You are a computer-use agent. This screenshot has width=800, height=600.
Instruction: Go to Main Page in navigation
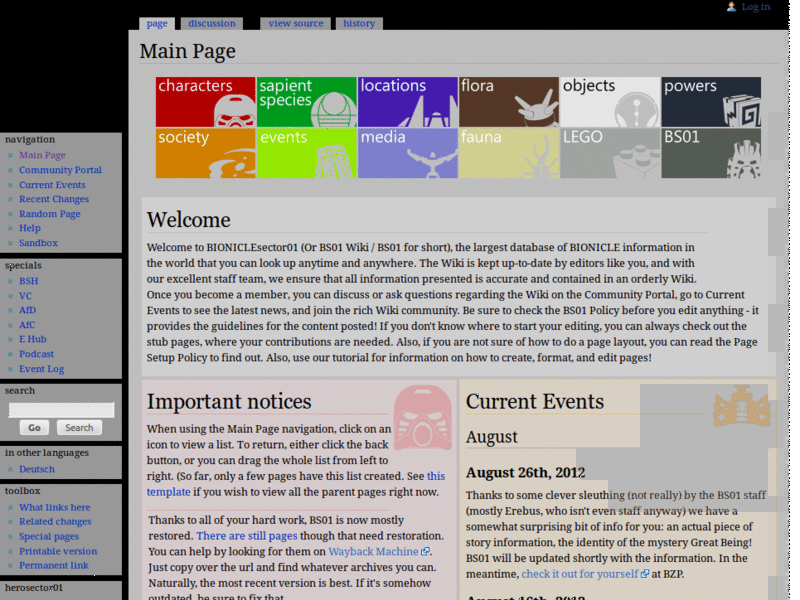42,155
